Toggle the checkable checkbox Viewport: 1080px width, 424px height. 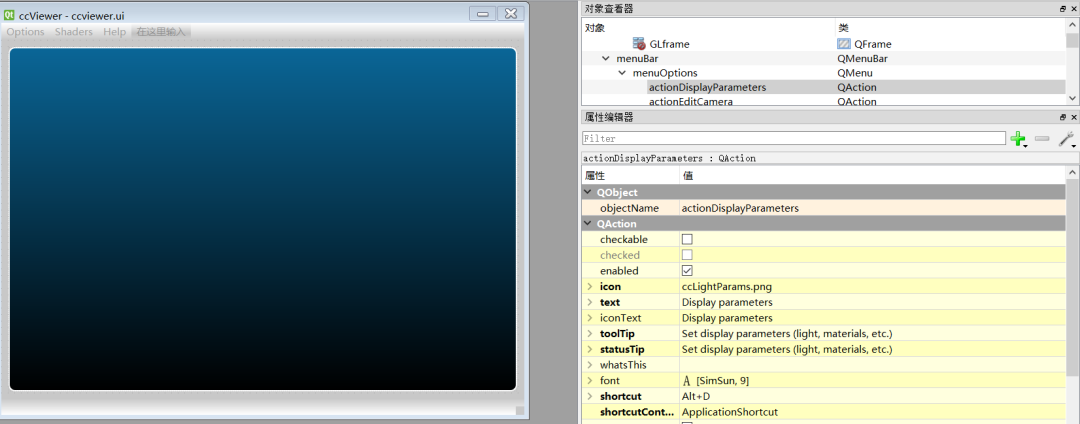pyautogui.click(x=687, y=240)
